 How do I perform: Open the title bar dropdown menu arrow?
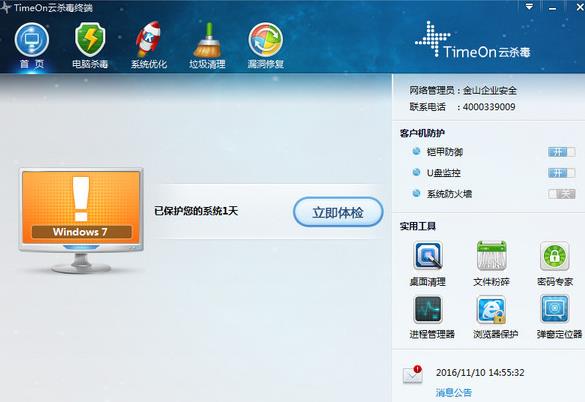pyautogui.click(x=529, y=7)
